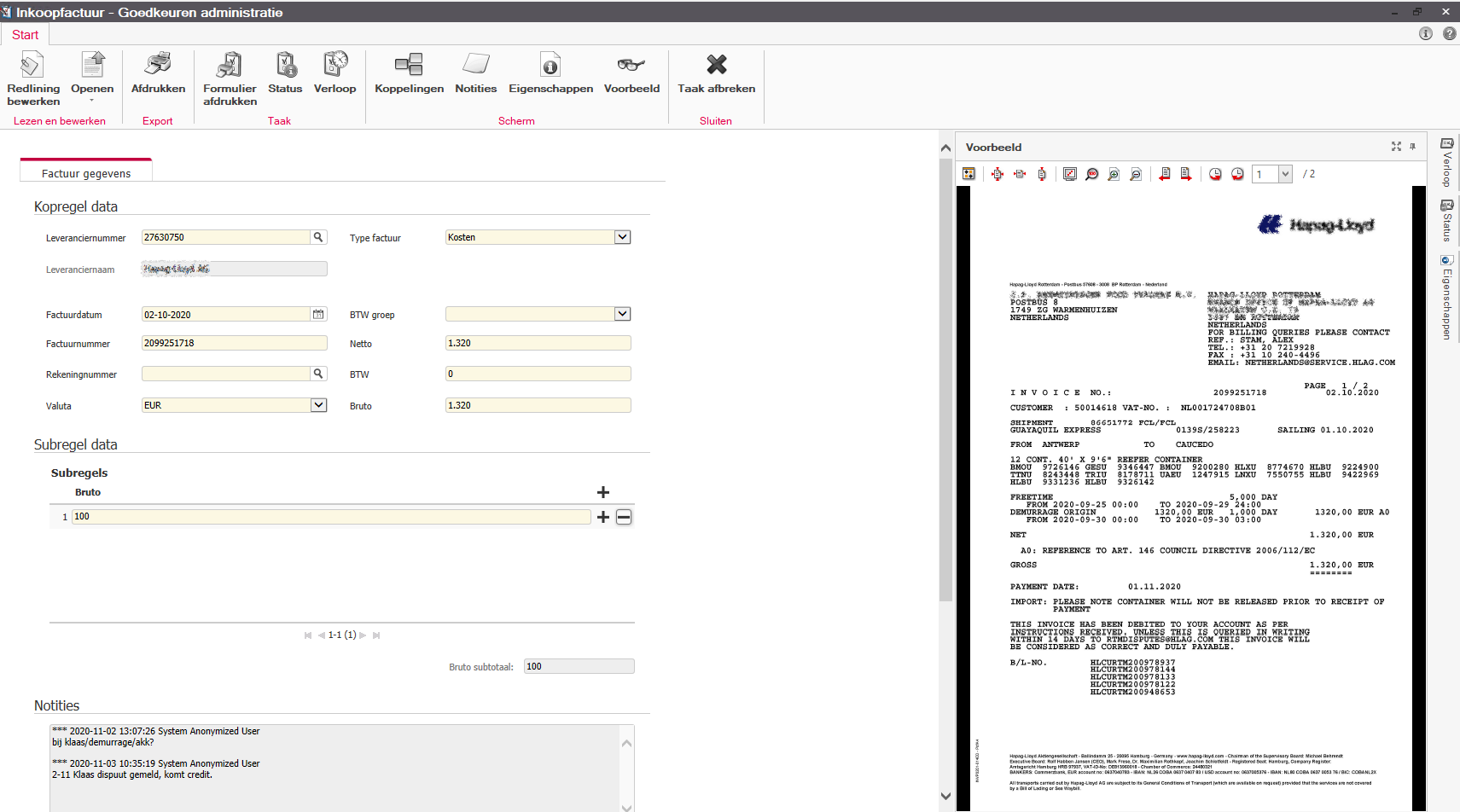Pin the Voorbeeld preview panel
This screenshot has width=1460, height=812.
[x=1412, y=147]
